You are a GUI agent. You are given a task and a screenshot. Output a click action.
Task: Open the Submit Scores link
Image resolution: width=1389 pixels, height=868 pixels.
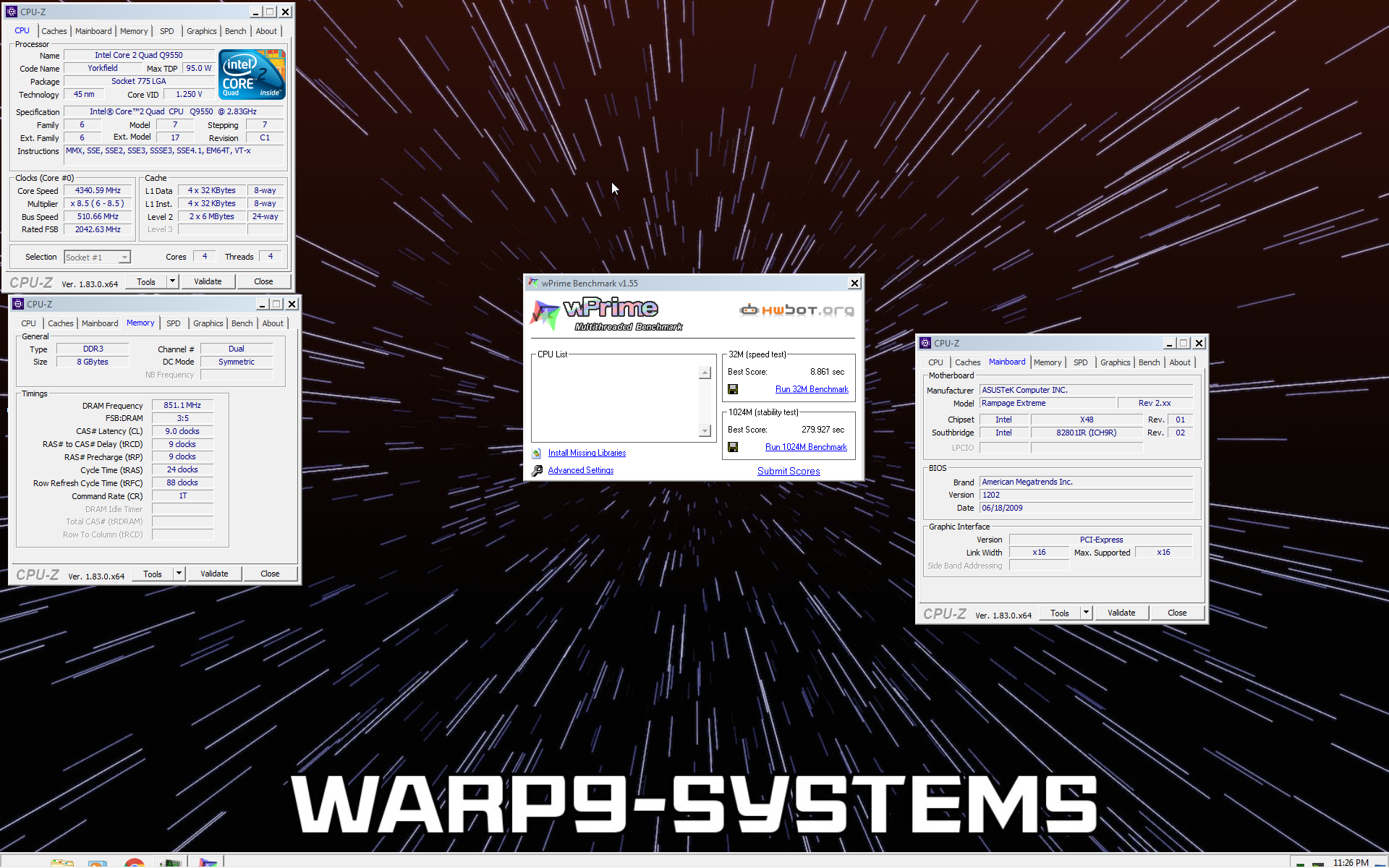[789, 471]
